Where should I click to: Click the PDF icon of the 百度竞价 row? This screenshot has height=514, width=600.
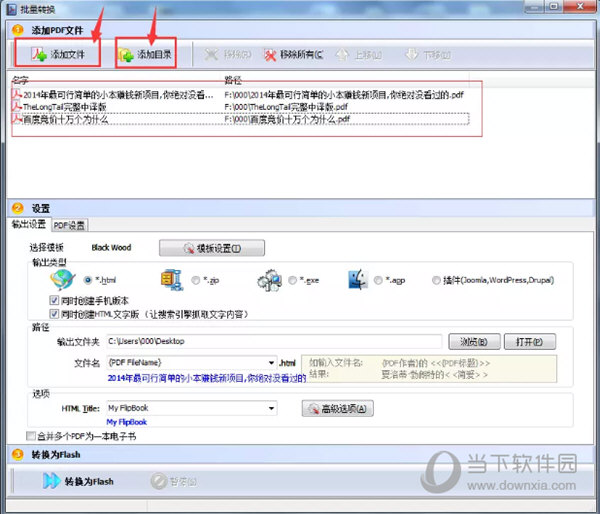point(16,119)
